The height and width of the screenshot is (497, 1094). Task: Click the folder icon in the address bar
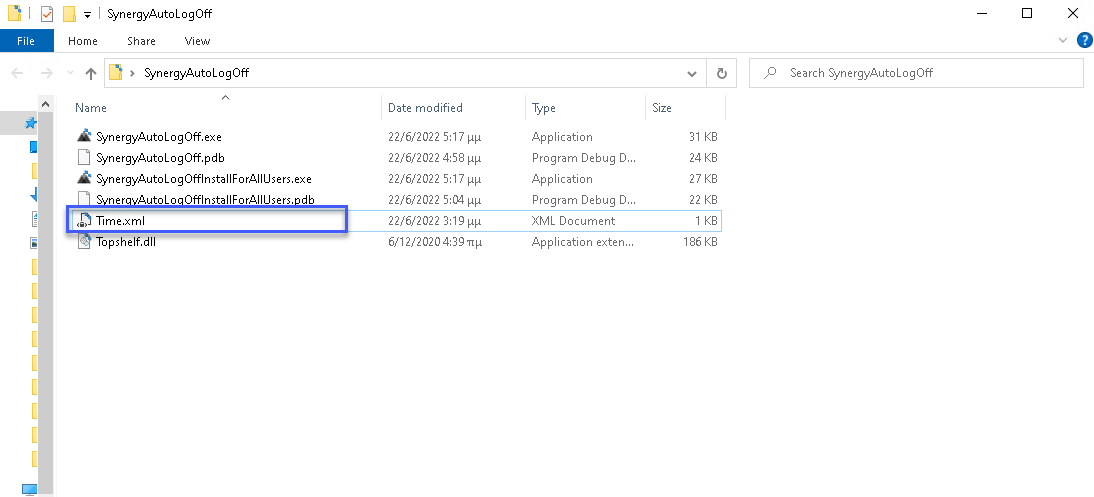(116, 73)
